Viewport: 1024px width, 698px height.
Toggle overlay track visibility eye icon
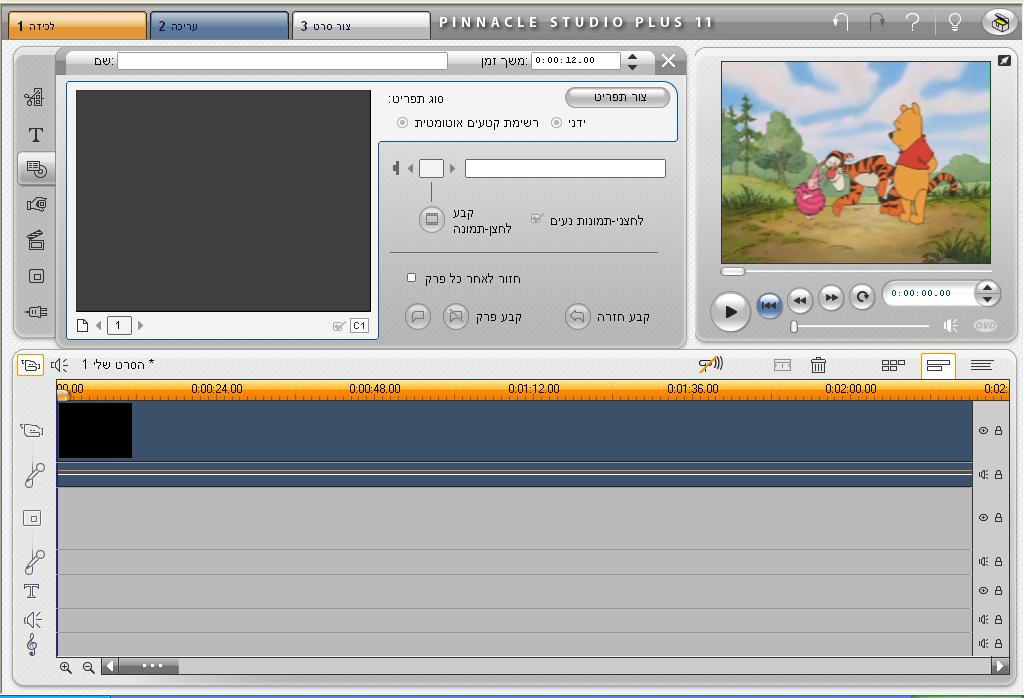(984, 517)
